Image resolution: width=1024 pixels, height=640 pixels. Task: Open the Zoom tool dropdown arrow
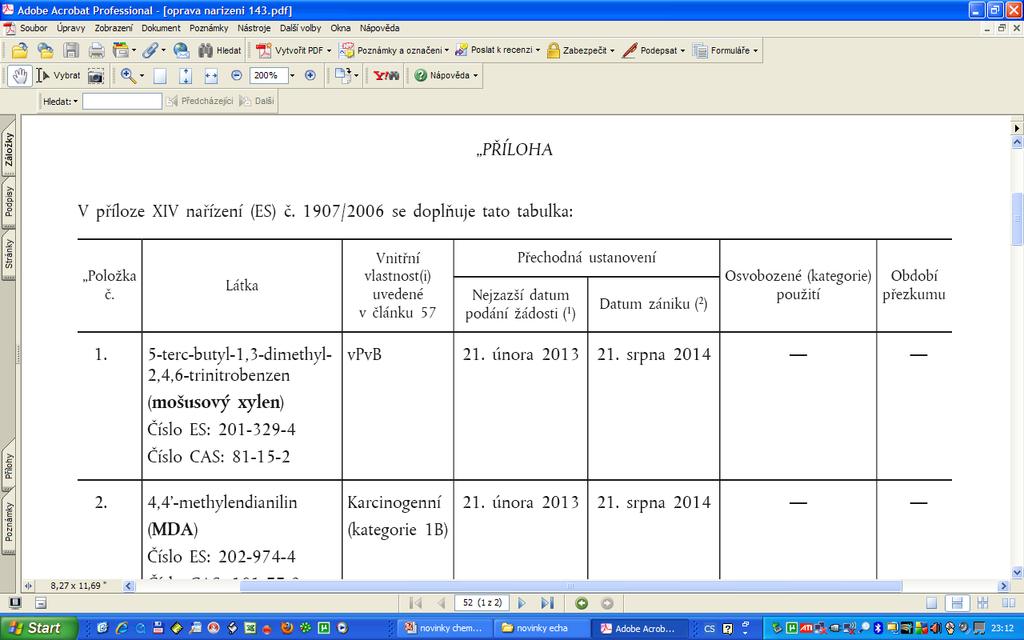click(141, 76)
